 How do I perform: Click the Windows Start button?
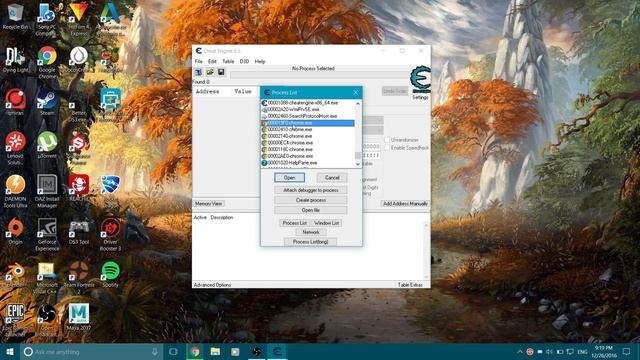pos(10,351)
